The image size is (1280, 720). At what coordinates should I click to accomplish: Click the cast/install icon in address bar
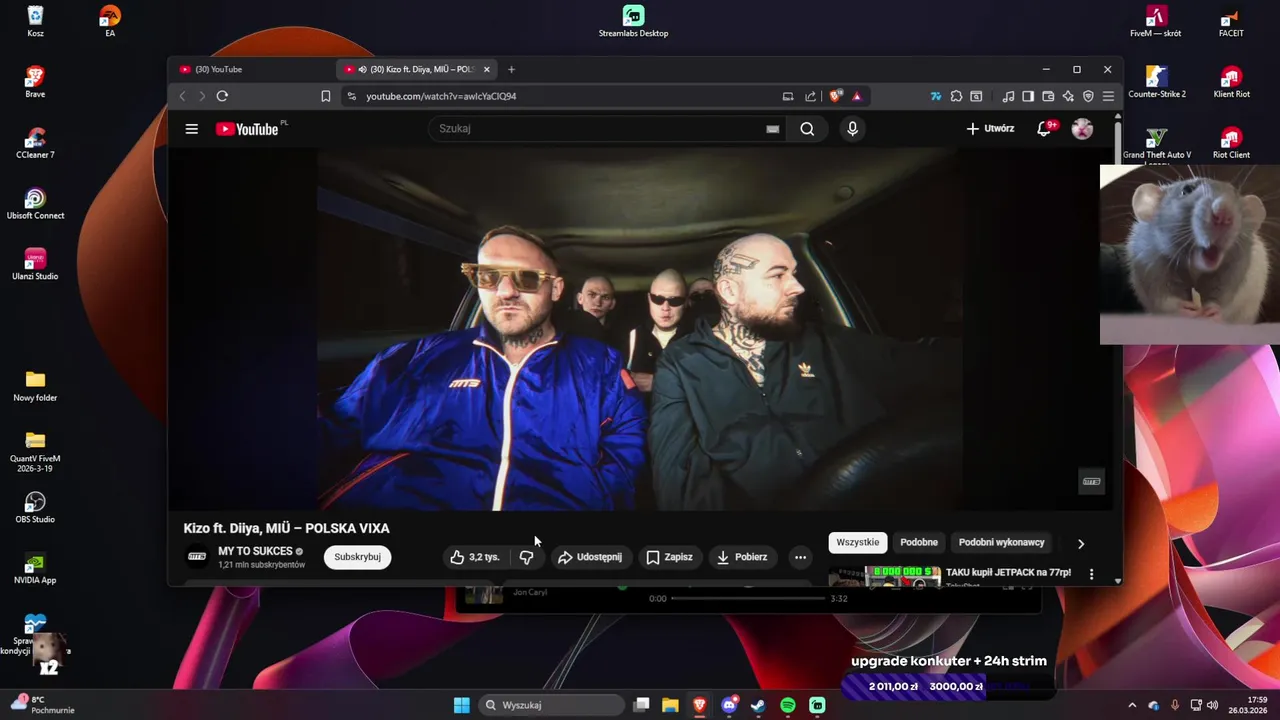point(788,96)
